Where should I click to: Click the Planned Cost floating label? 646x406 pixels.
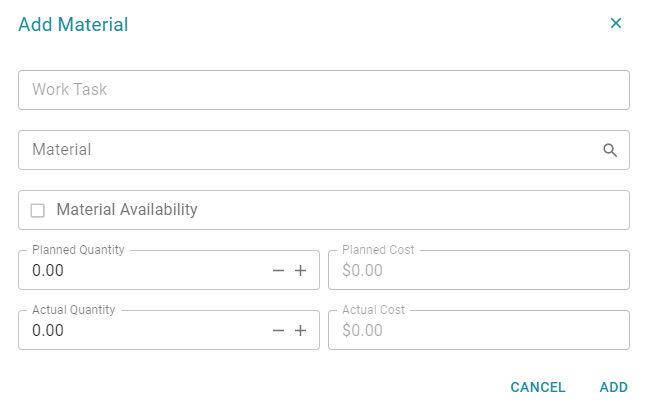pos(378,250)
